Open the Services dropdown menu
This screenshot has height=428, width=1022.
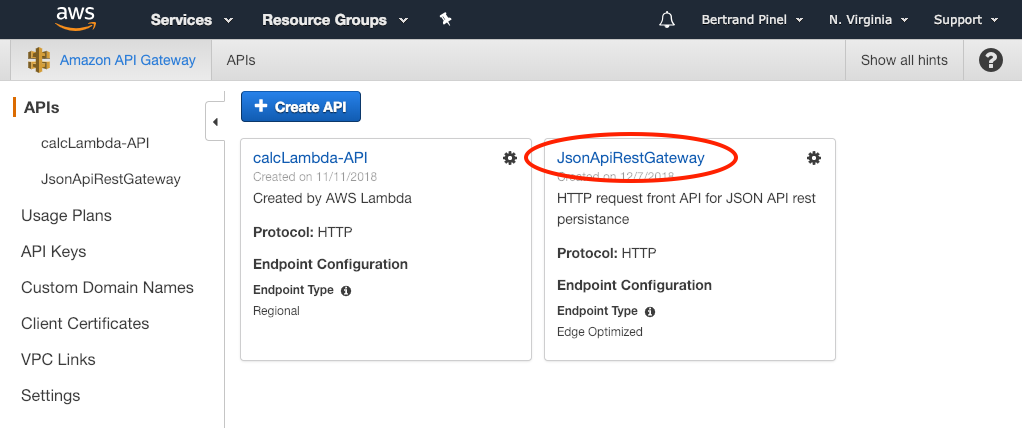[x=192, y=20]
